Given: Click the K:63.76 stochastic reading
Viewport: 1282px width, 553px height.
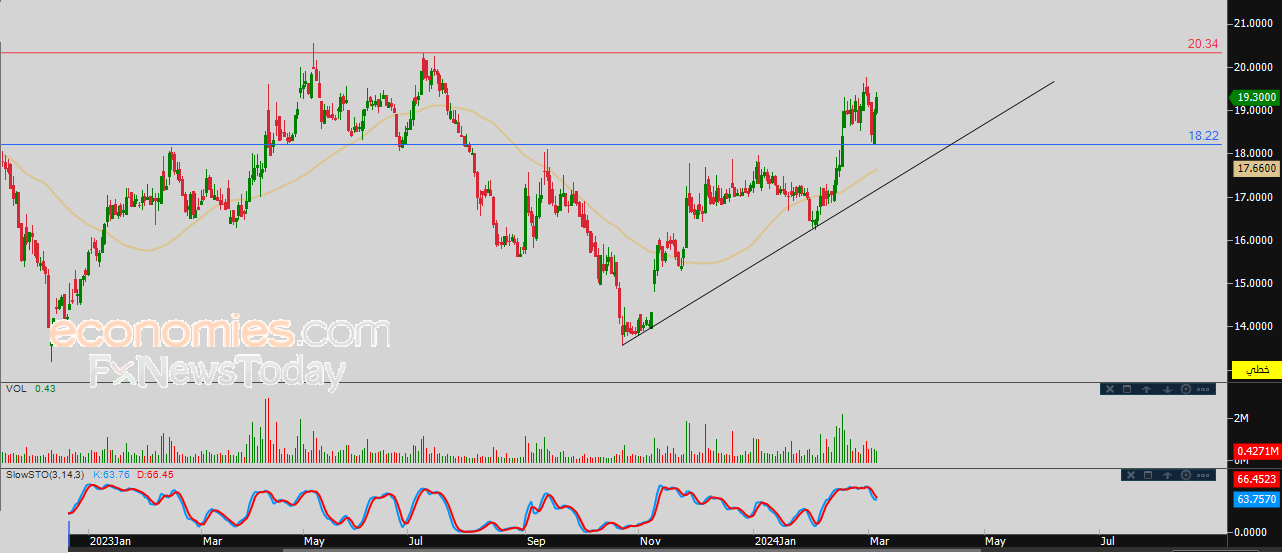Looking at the screenshot, I should coord(110,474).
